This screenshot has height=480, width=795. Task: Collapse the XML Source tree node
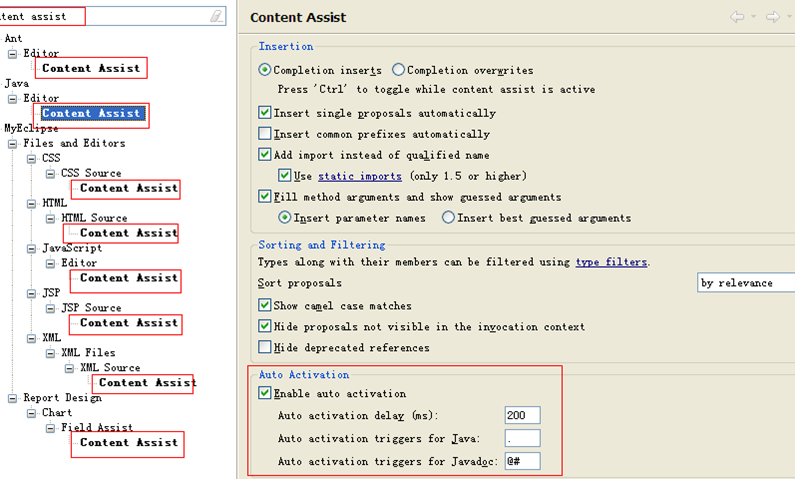(69, 368)
